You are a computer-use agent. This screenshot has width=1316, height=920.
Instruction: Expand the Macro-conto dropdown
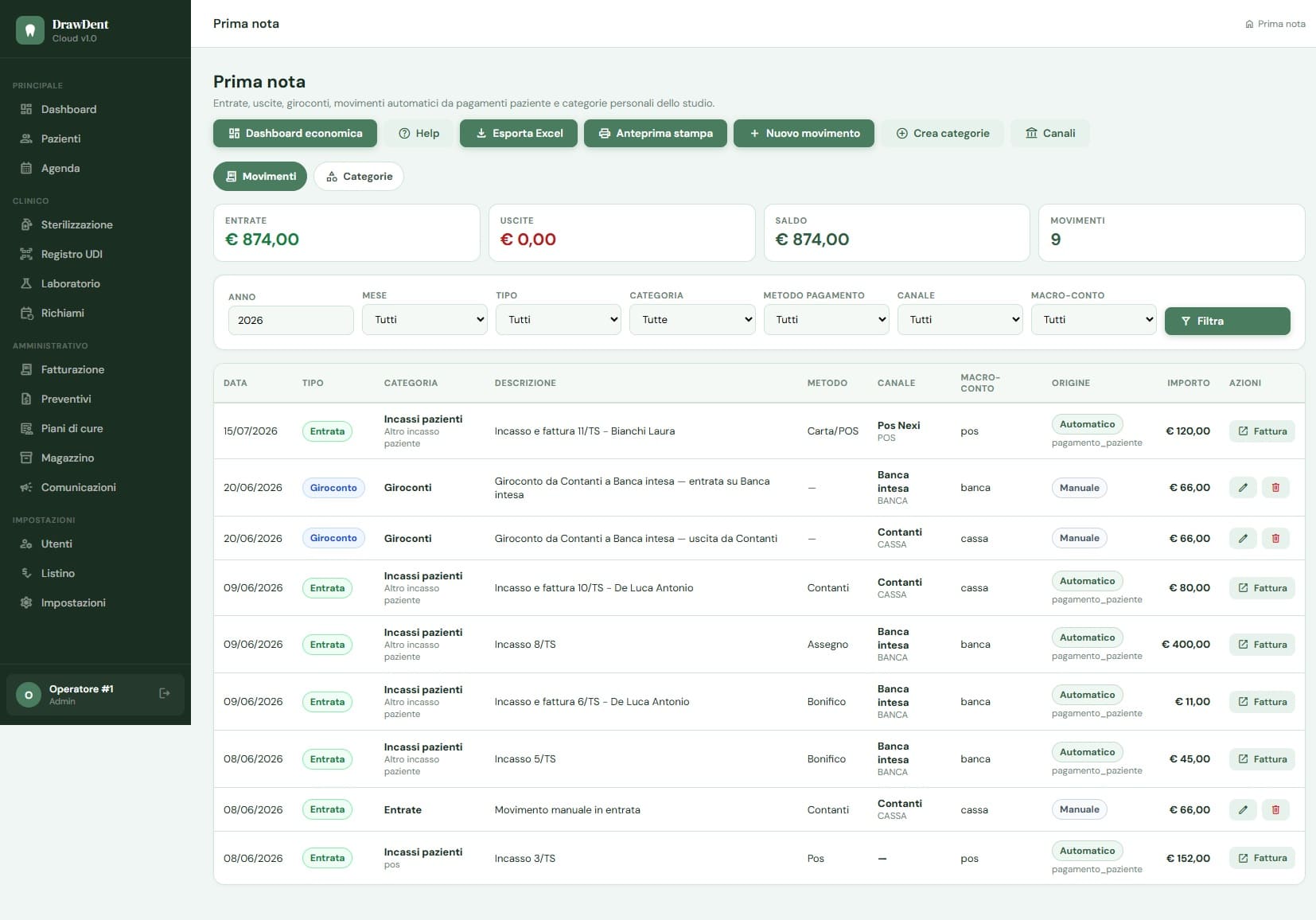(x=1094, y=320)
